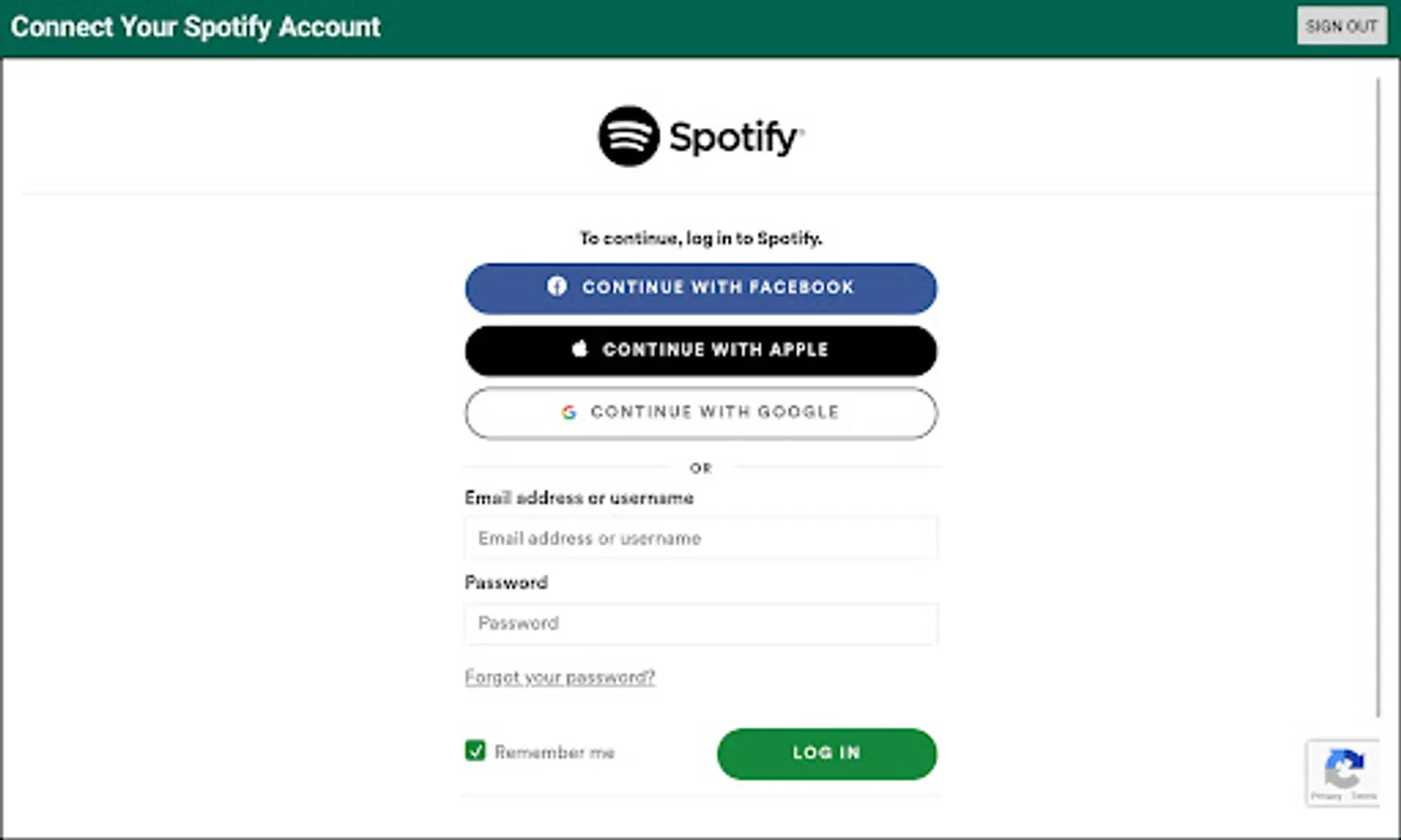1401x840 pixels.
Task: Click the reCAPTCHA Terms link
Action: [1364, 796]
